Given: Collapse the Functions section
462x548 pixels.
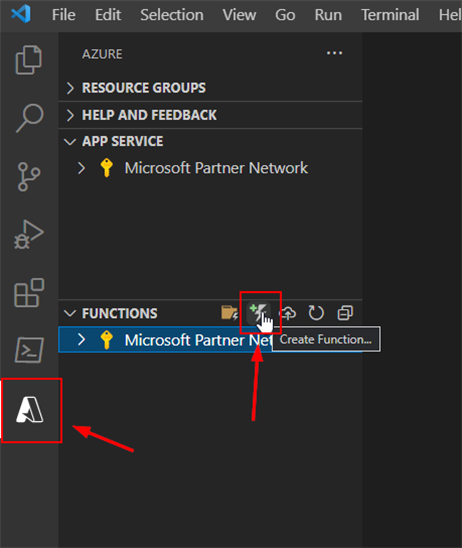Looking at the screenshot, I should point(70,313).
